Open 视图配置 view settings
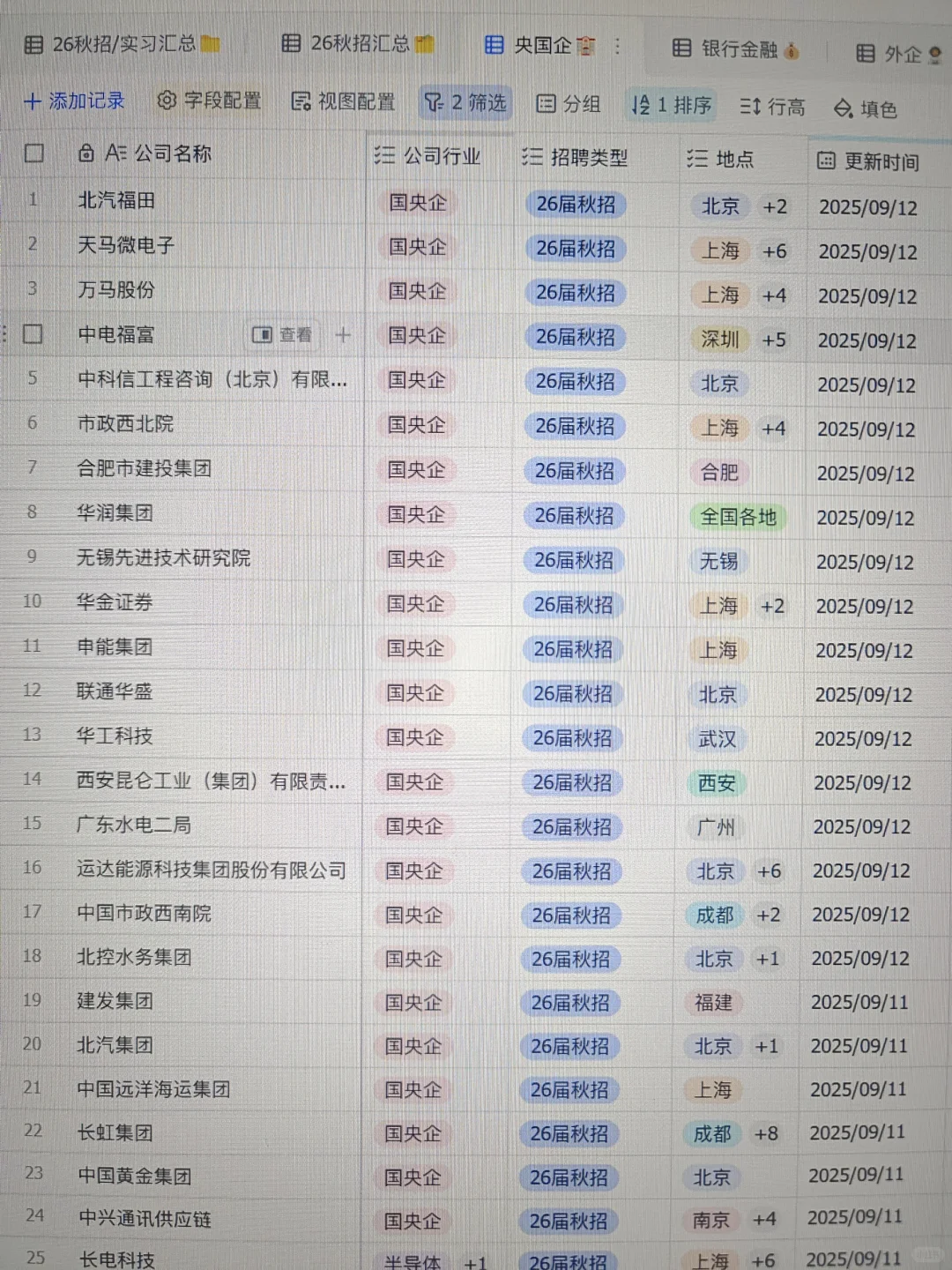The height and width of the screenshot is (1270, 952). (343, 102)
